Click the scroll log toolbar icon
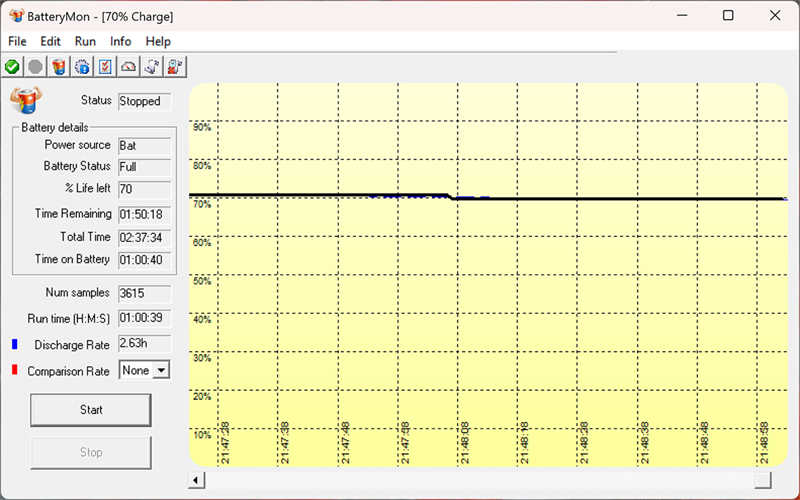800x500 pixels. pyautogui.click(x=152, y=67)
